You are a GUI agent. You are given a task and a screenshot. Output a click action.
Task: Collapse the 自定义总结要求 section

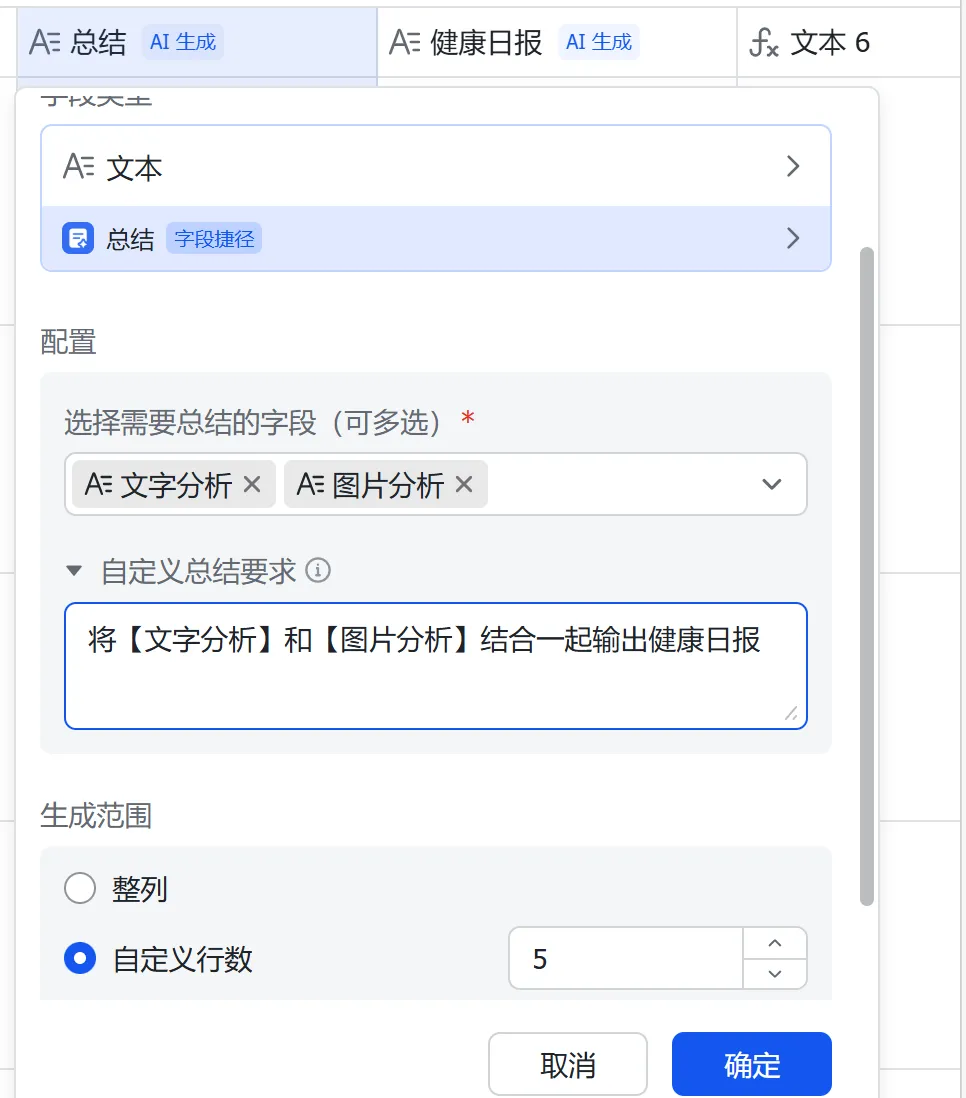tap(74, 571)
